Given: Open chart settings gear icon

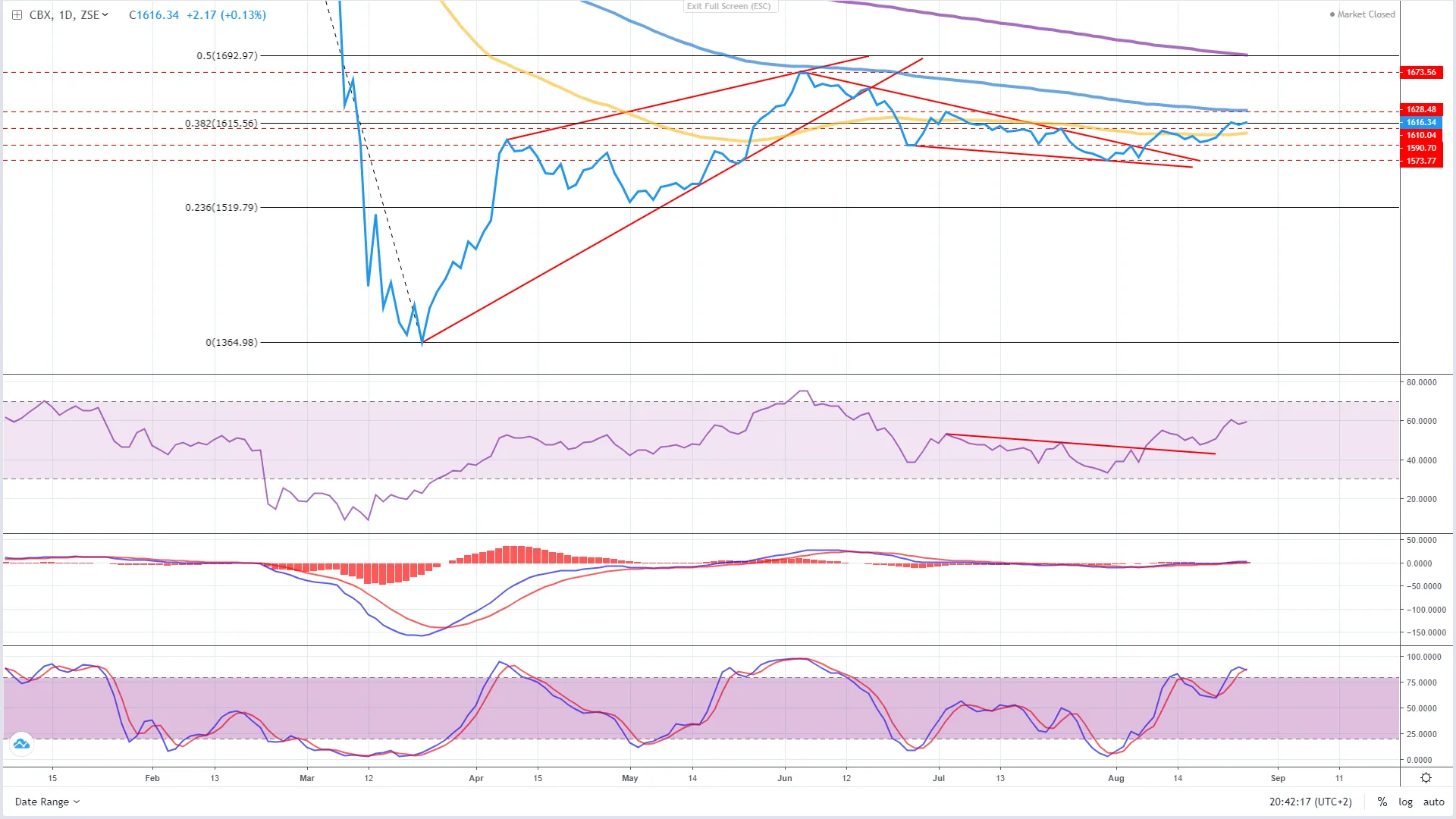Looking at the screenshot, I should pyautogui.click(x=1426, y=778).
